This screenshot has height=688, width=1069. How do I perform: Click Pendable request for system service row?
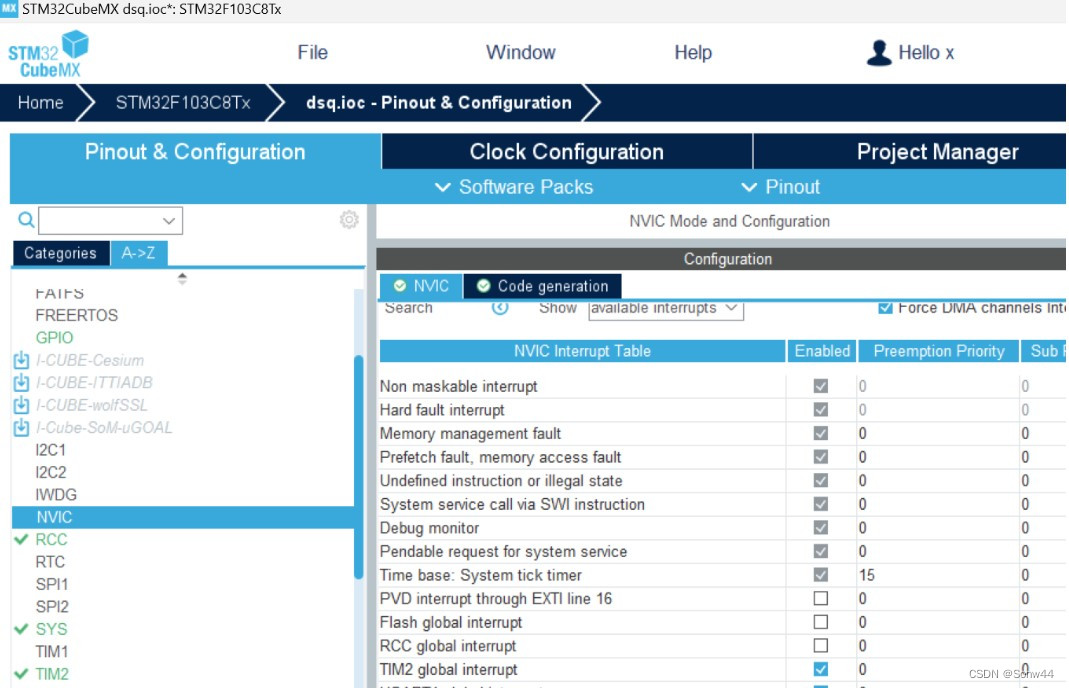pos(723,552)
